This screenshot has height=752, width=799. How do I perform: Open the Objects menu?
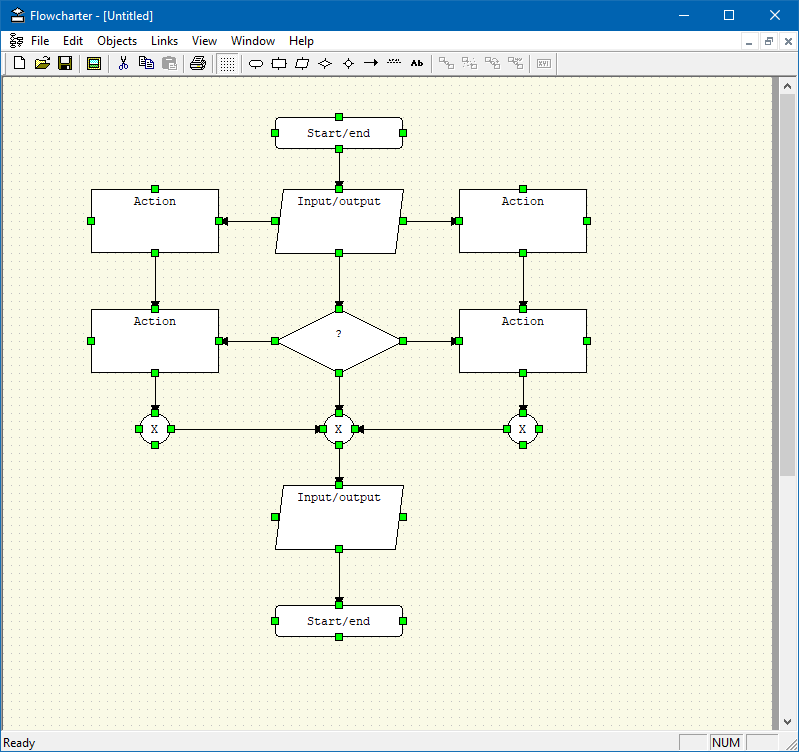coord(117,41)
